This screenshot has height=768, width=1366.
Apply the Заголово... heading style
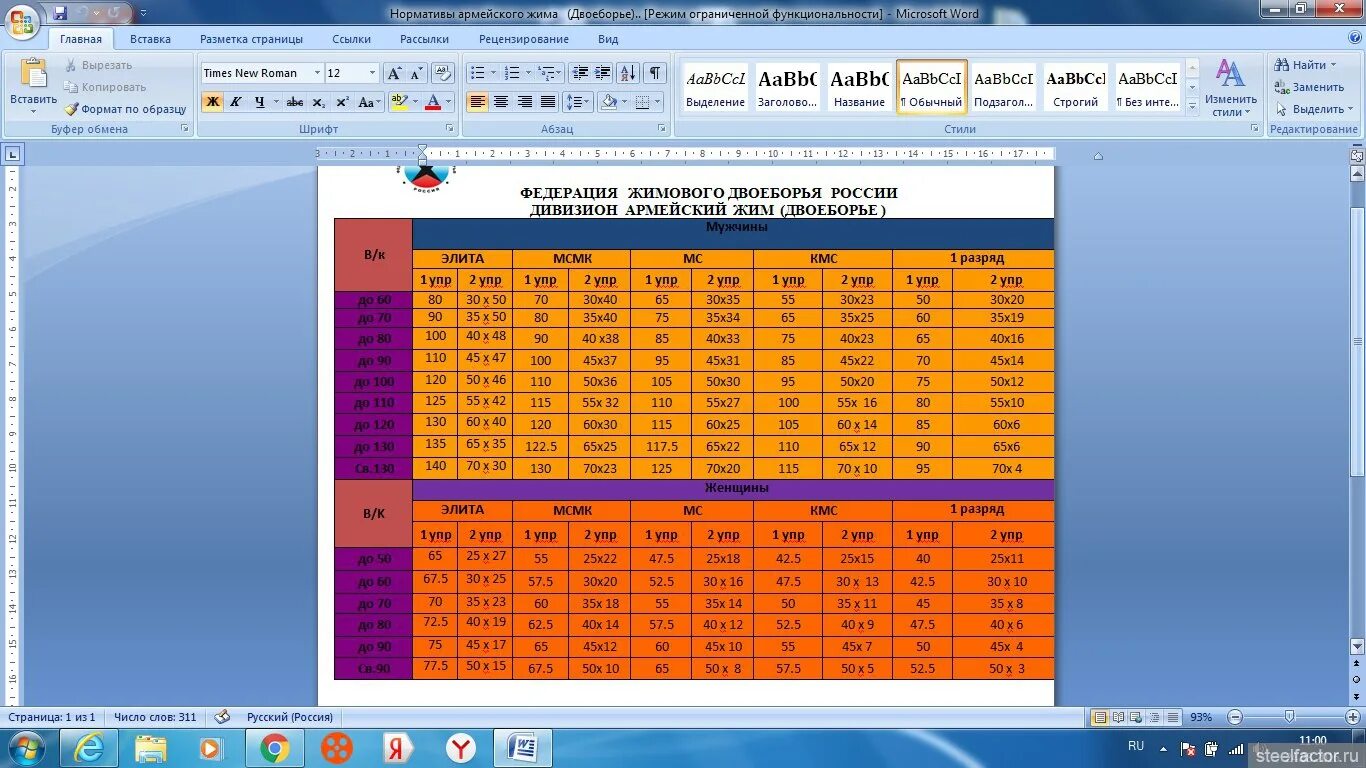787,87
